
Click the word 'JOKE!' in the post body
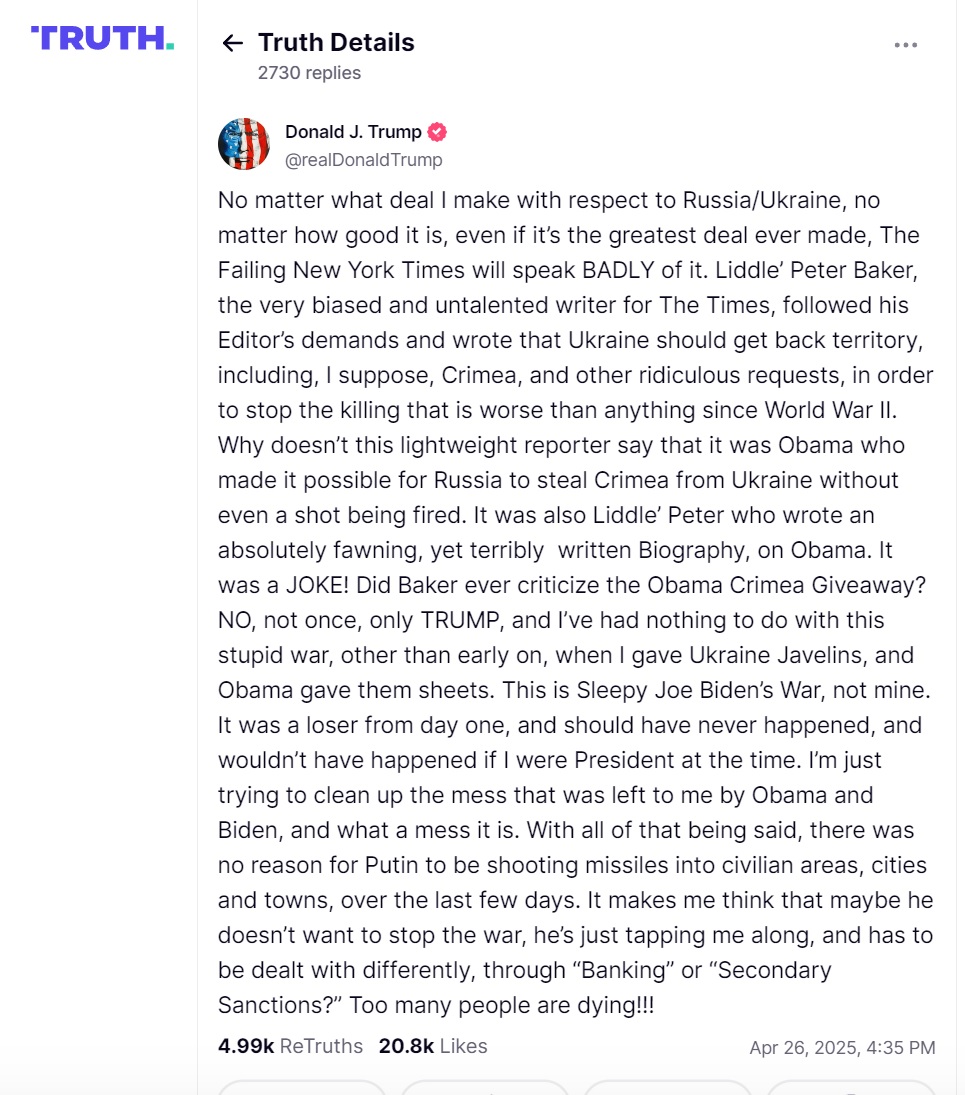click(317, 585)
